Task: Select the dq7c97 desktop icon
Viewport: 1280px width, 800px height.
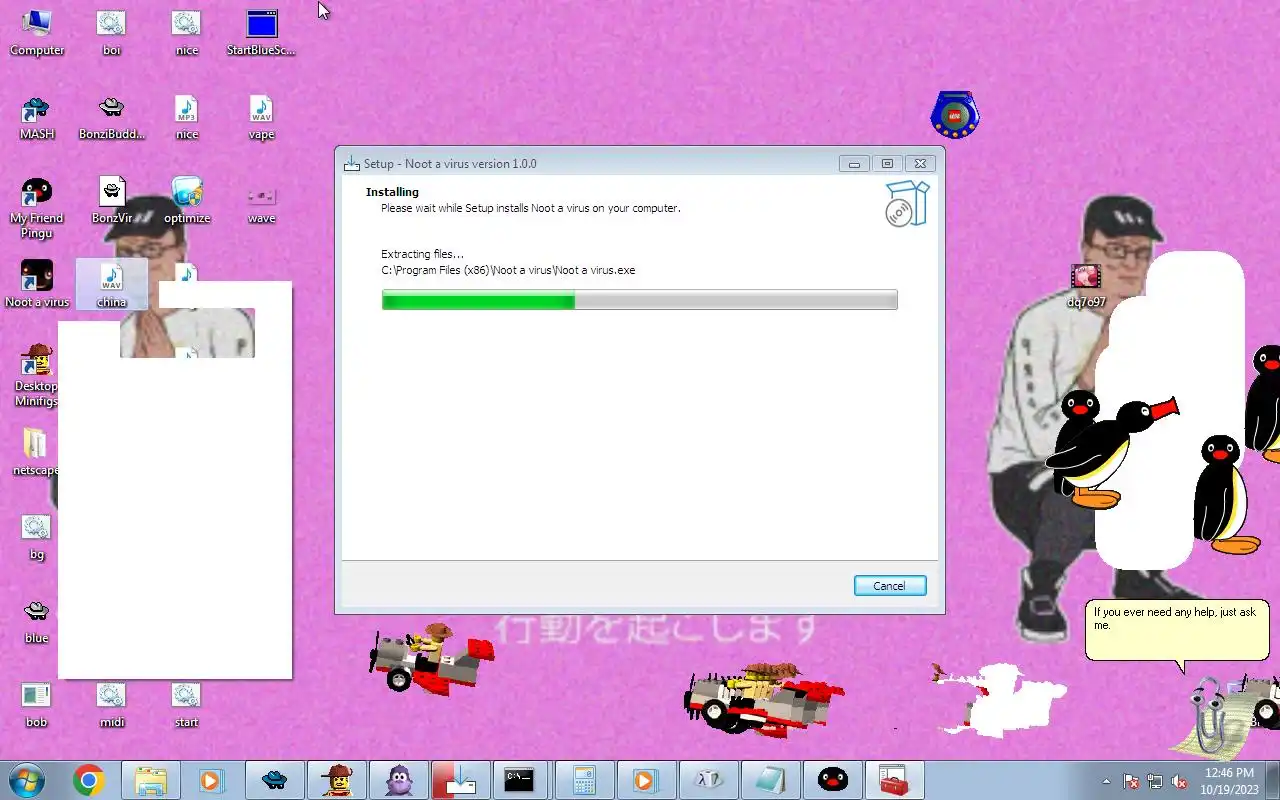Action: click(x=1086, y=286)
